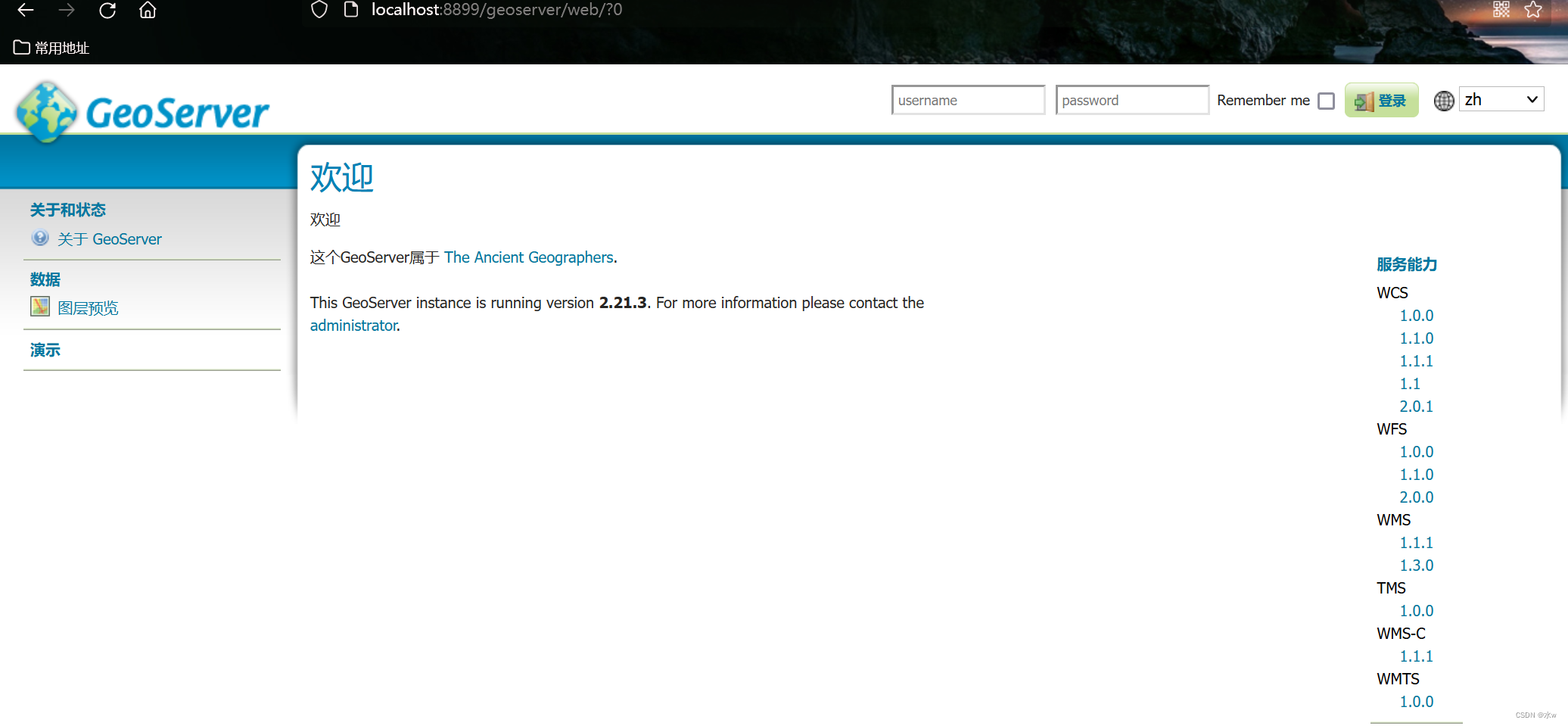Click the WMS-C service label

1401,634
